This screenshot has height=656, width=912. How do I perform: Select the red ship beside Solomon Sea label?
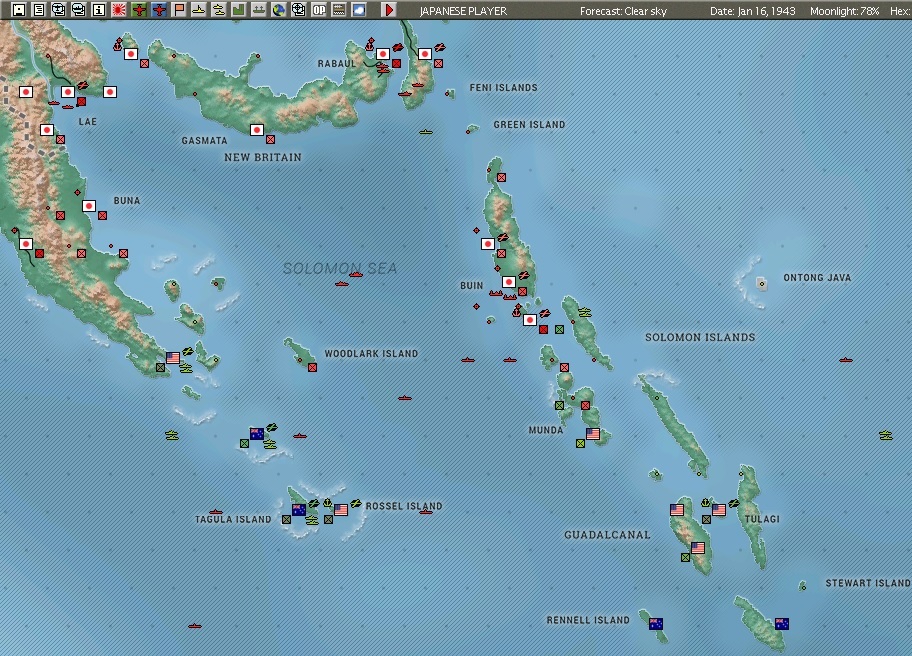[x=355, y=274]
